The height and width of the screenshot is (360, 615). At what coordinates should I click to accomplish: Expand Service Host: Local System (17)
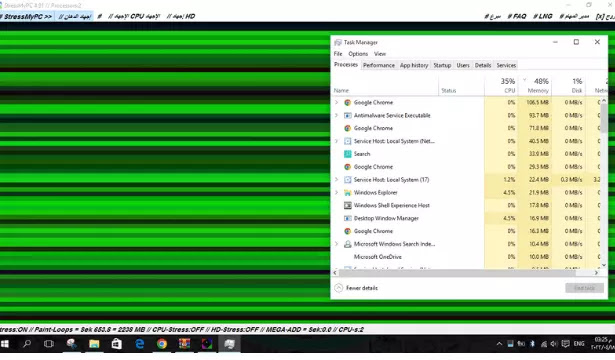pos(336,180)
